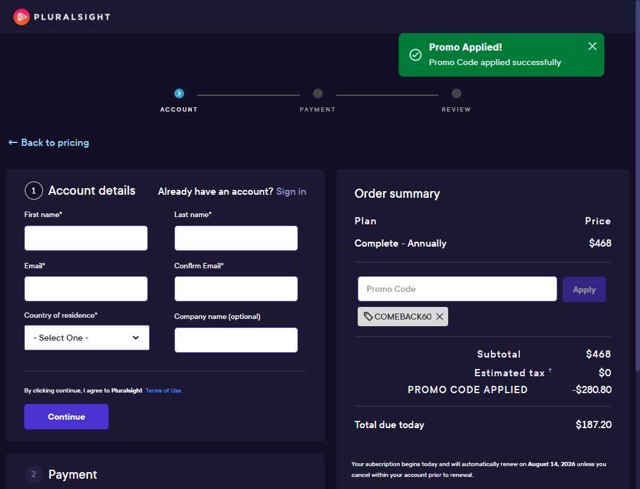Go back to pricing link

(49, 142)
